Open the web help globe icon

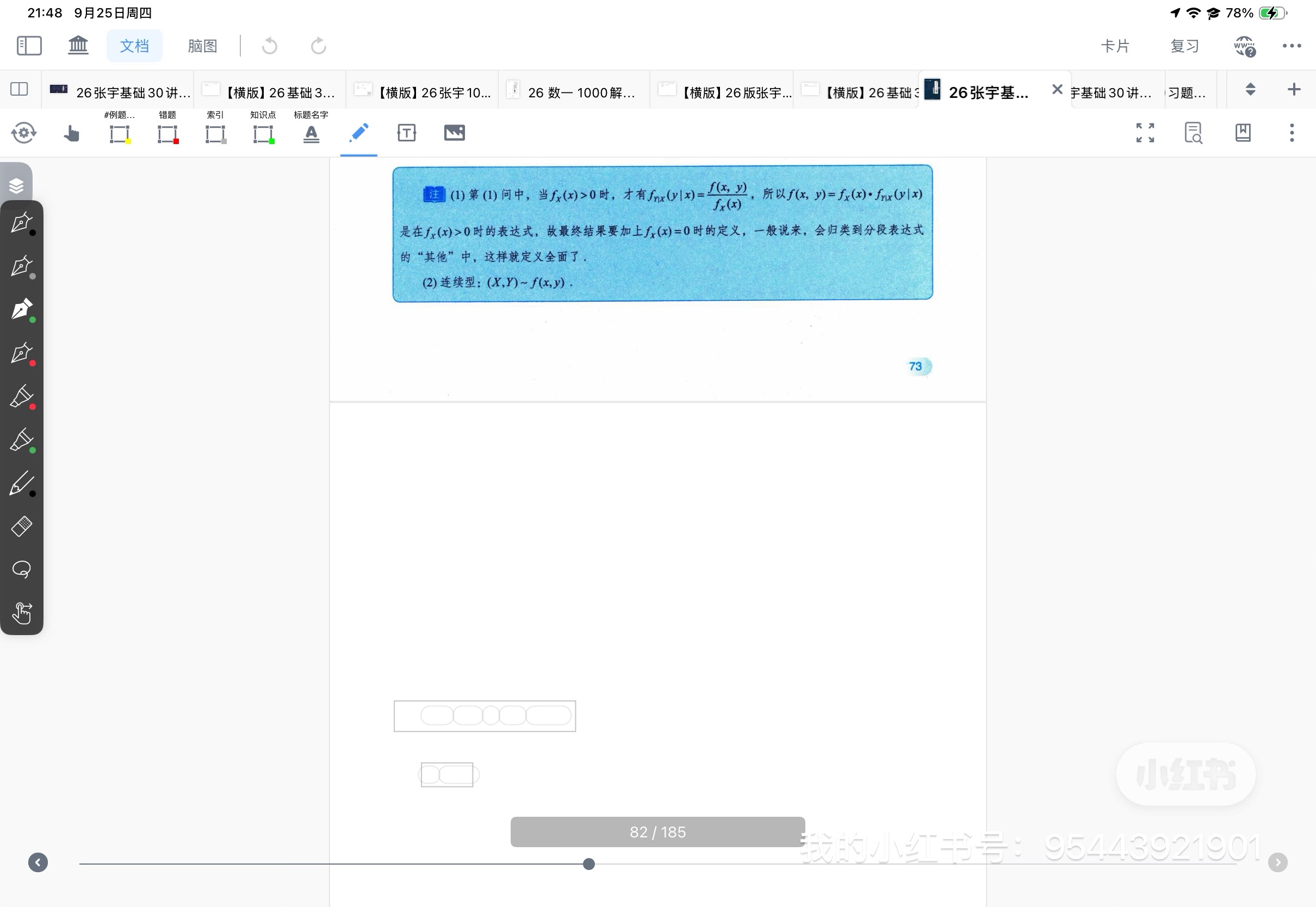1244,46
